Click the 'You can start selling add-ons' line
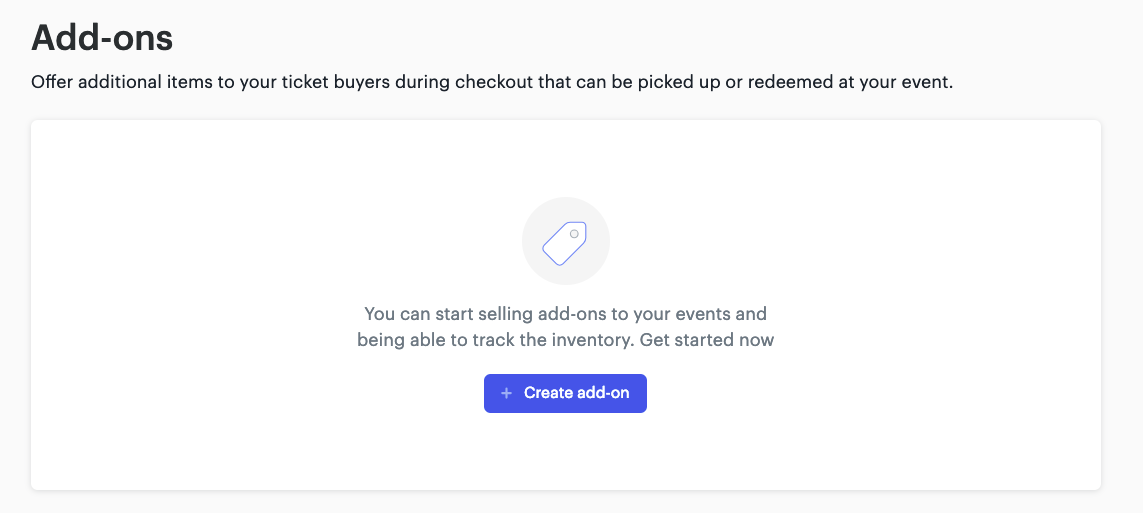The height and width of the screenshot is (513, 1143). coord(566,315)
